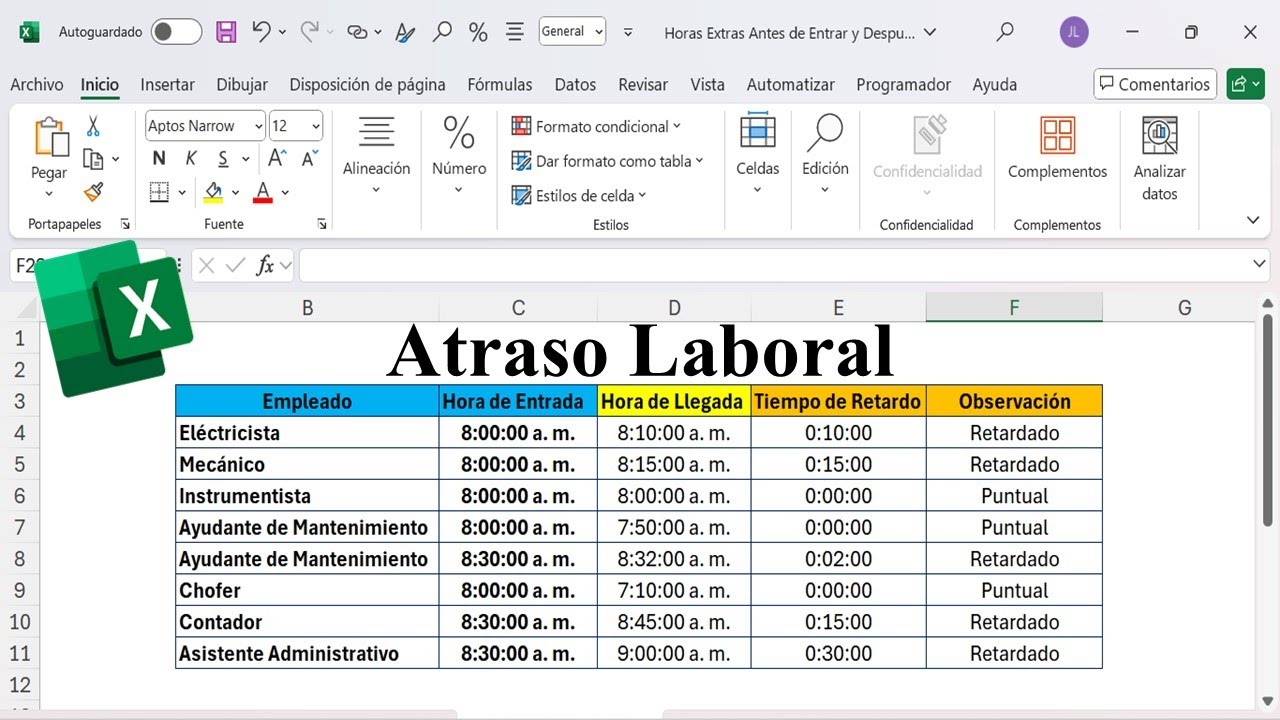Viewport: 1280px width, 720px height.
Task: Click the percent style icon in quick access toolbar
Action: pyautogui.click(x=478, y=32)
